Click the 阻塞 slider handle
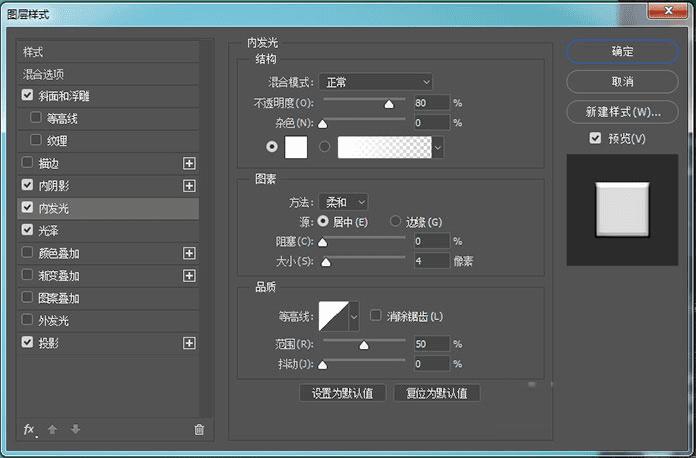Image resolution: width=696 pixels, height=458 pixels. click(x=323, y=242)
